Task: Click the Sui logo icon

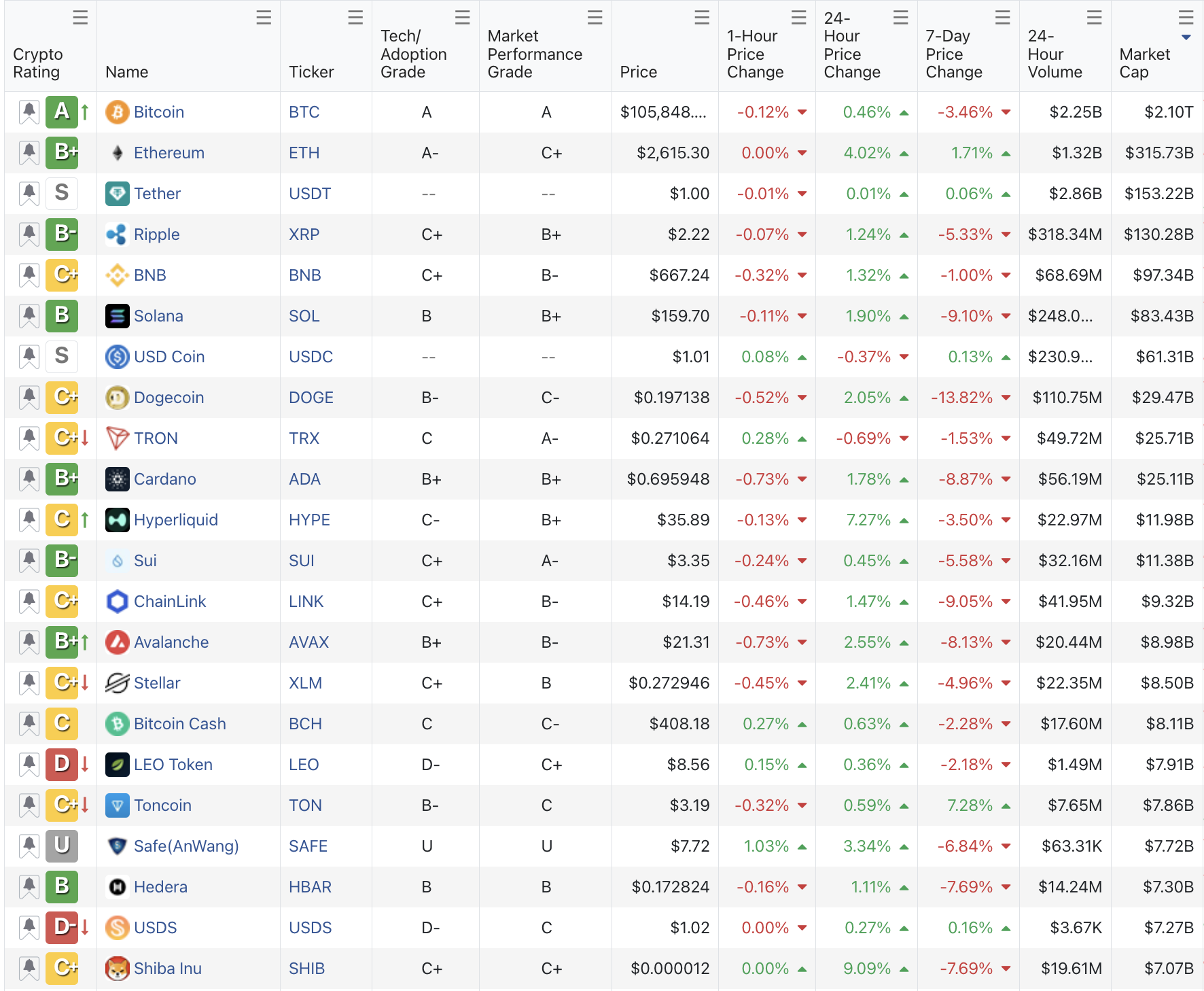Action: (x=118, y=561)
